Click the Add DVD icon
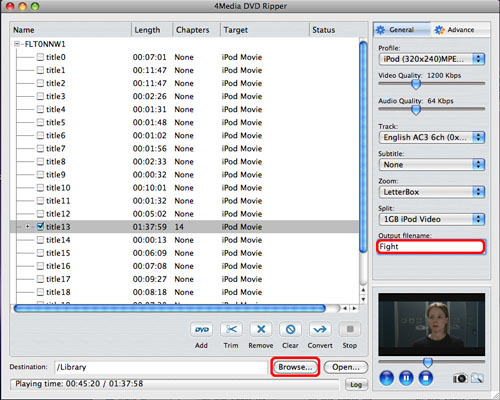This screenshot has height=400, width=500. pos(201,330)
